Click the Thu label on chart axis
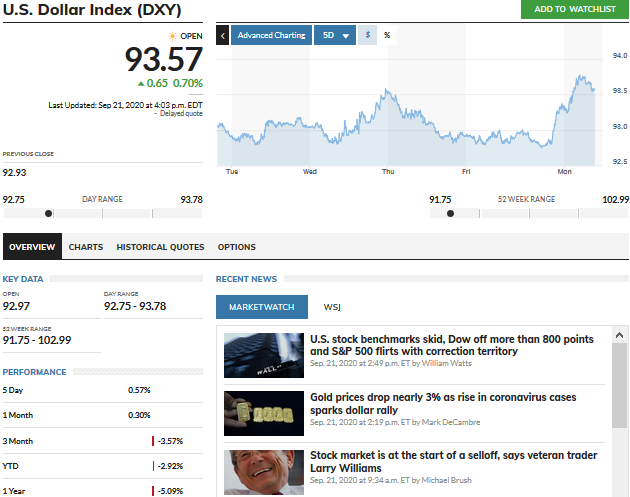630x497 pixels. point(388,172)
